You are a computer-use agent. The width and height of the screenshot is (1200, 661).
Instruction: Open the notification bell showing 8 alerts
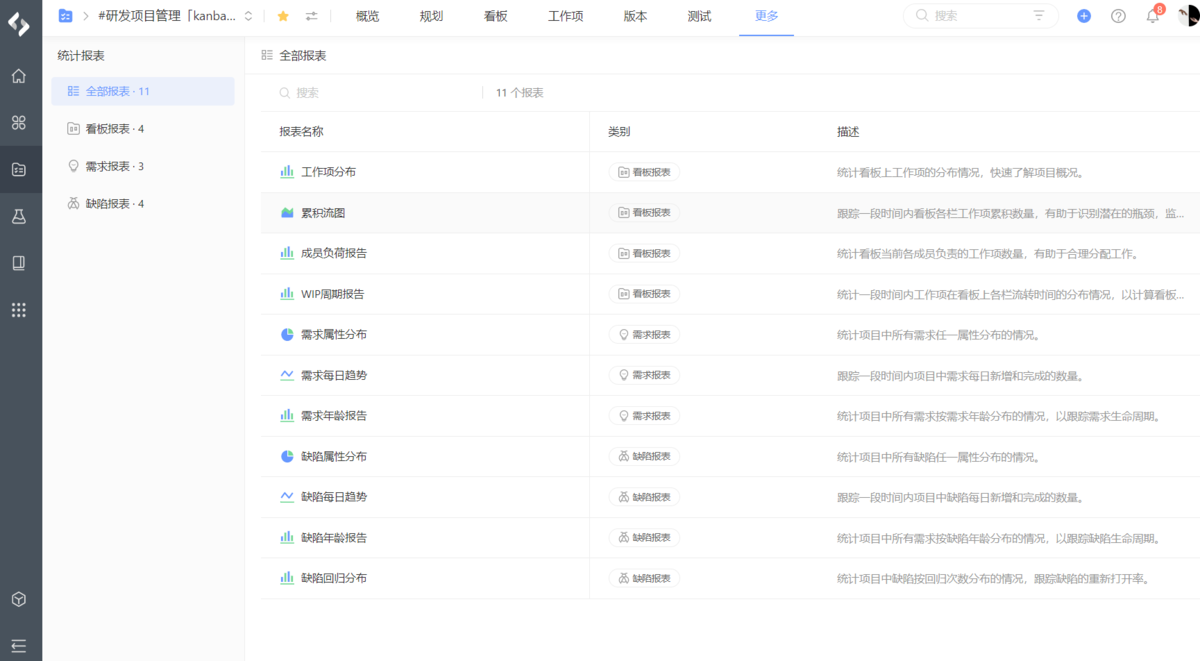click(1151, 15)
